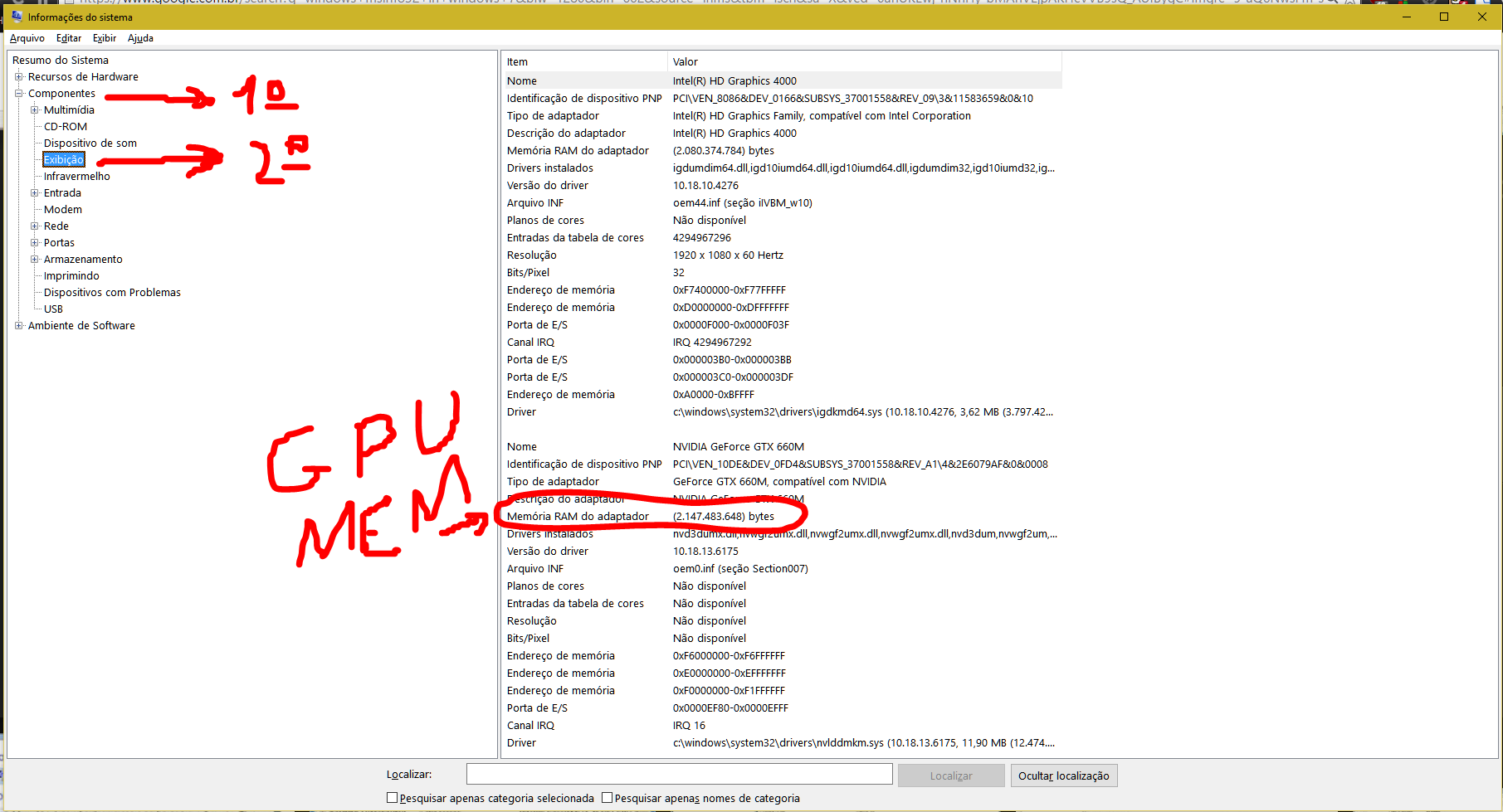
Task: Click the Informações do sistema title bar icon
Action: [x=16, y=17]
